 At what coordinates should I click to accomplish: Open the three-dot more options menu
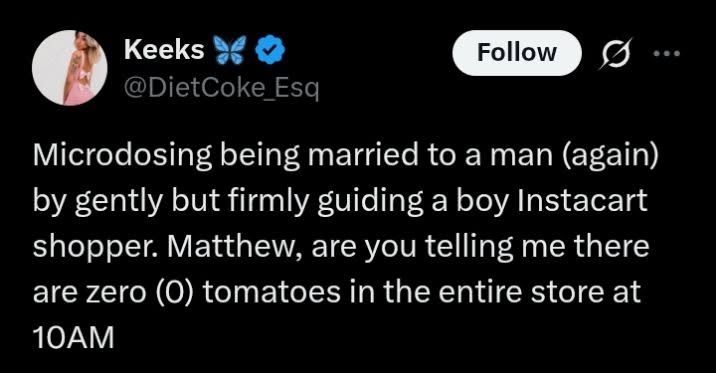click(666, 53)
